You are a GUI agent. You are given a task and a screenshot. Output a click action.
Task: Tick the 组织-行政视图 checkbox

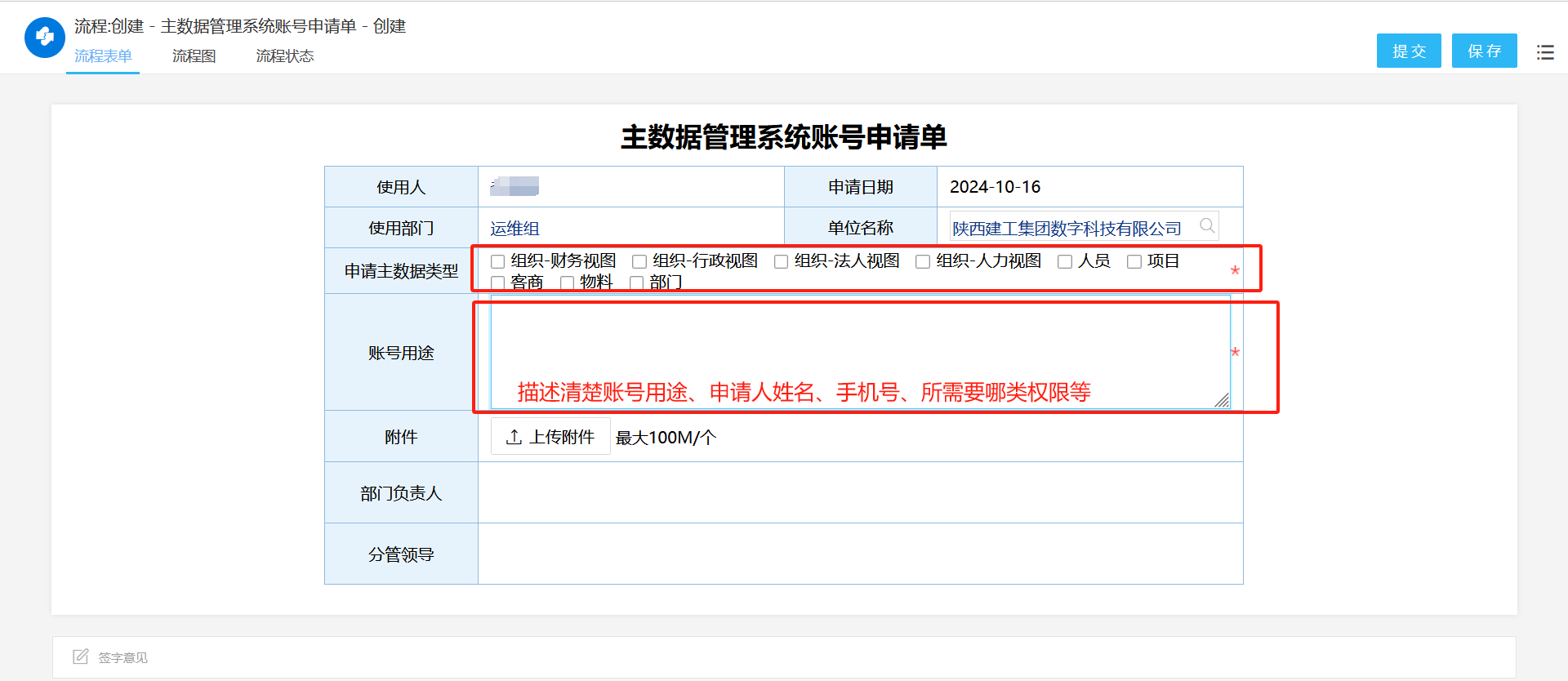click(x=639, y=262)
